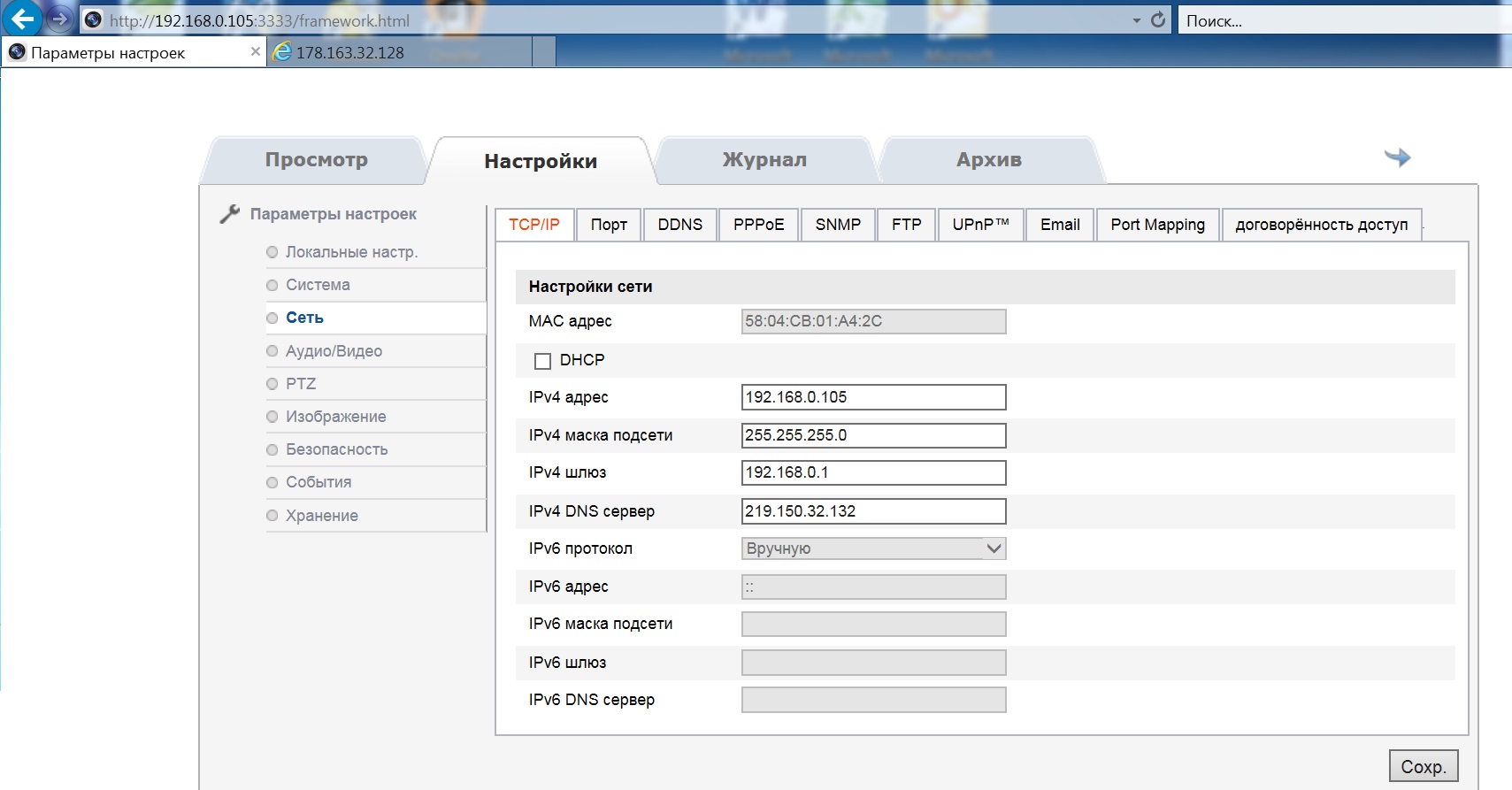
Task: Open the Просмотр main tab
Action: point(316,160)
